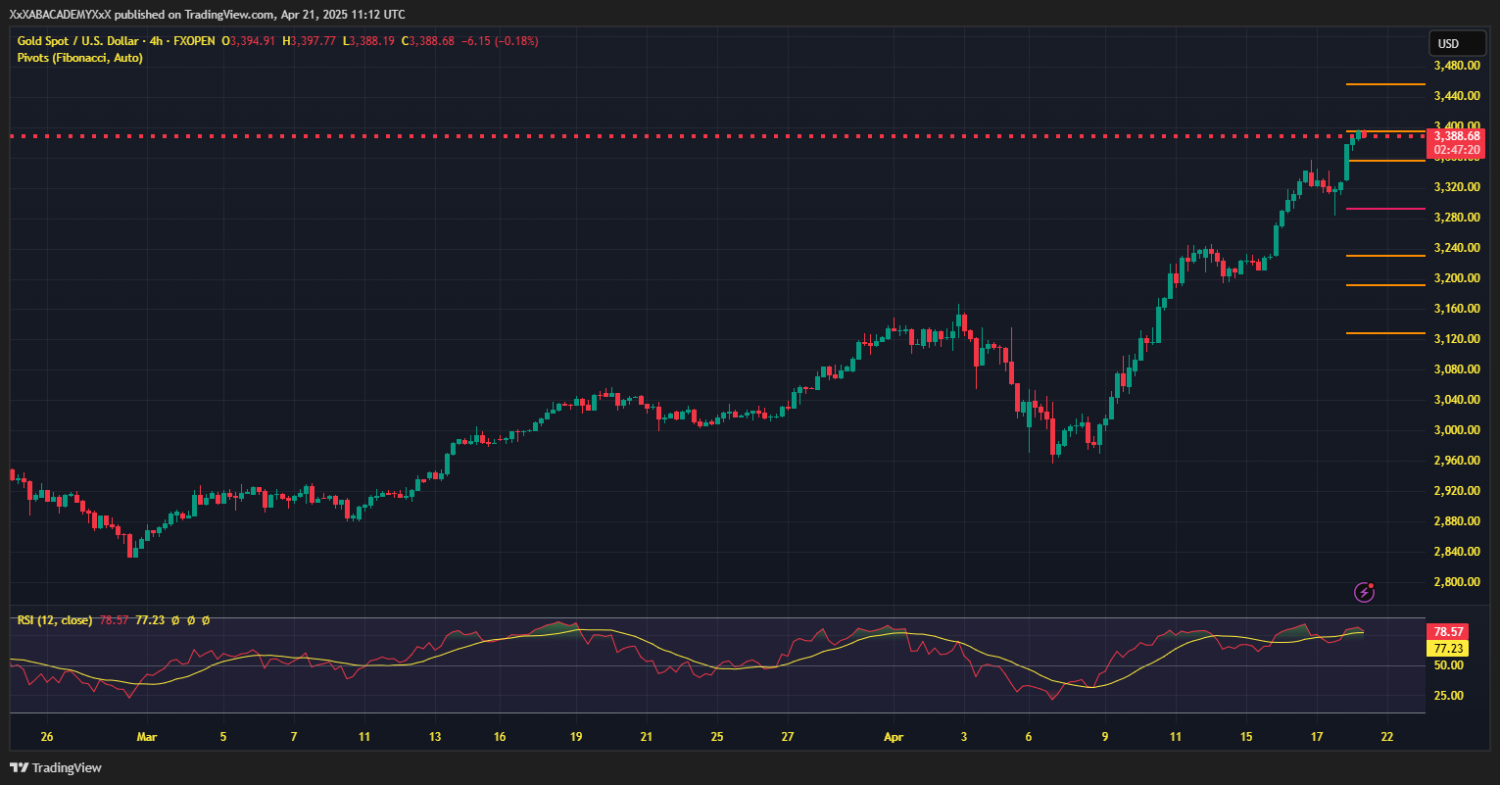The width and height of the screenshot is (1500, 785).
Task: Click the Mar label on the time axis
Action: (146, 737)
